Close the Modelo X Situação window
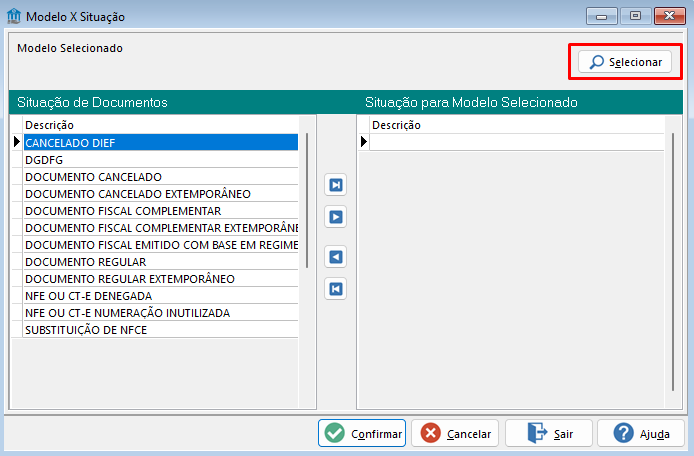694x456 pixels. tap(670, 16)
